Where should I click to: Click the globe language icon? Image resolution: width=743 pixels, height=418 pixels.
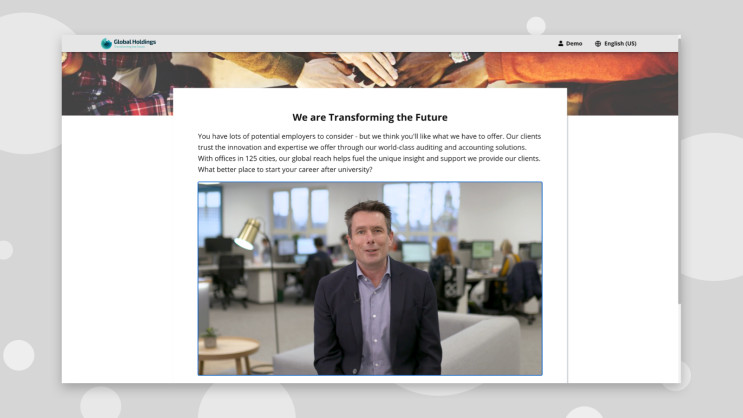(598, 44)
